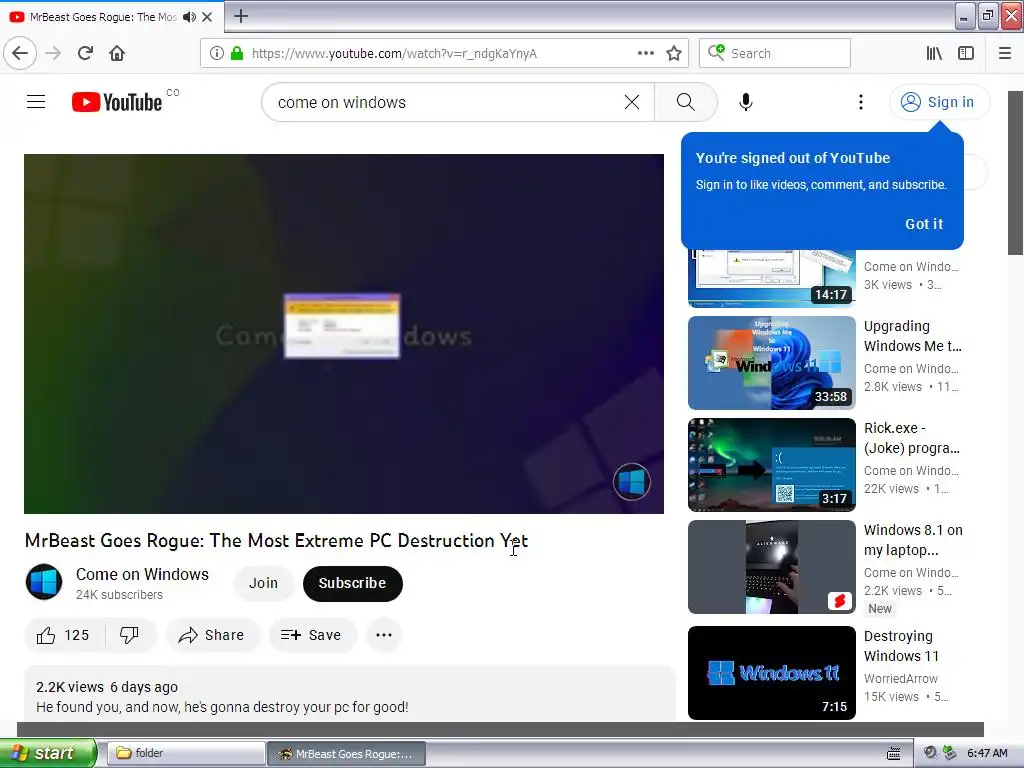Go back with the browser back arrow
This screenshot has height=768, width=1024.
click(x=20, y=53)
